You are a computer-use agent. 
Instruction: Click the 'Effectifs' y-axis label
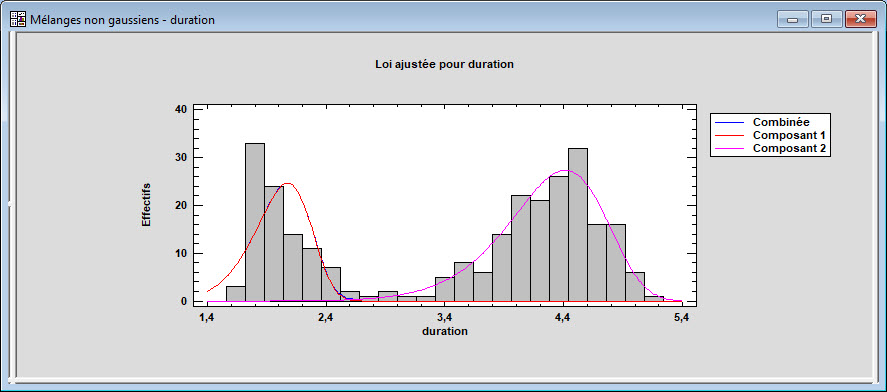[146, 205]
